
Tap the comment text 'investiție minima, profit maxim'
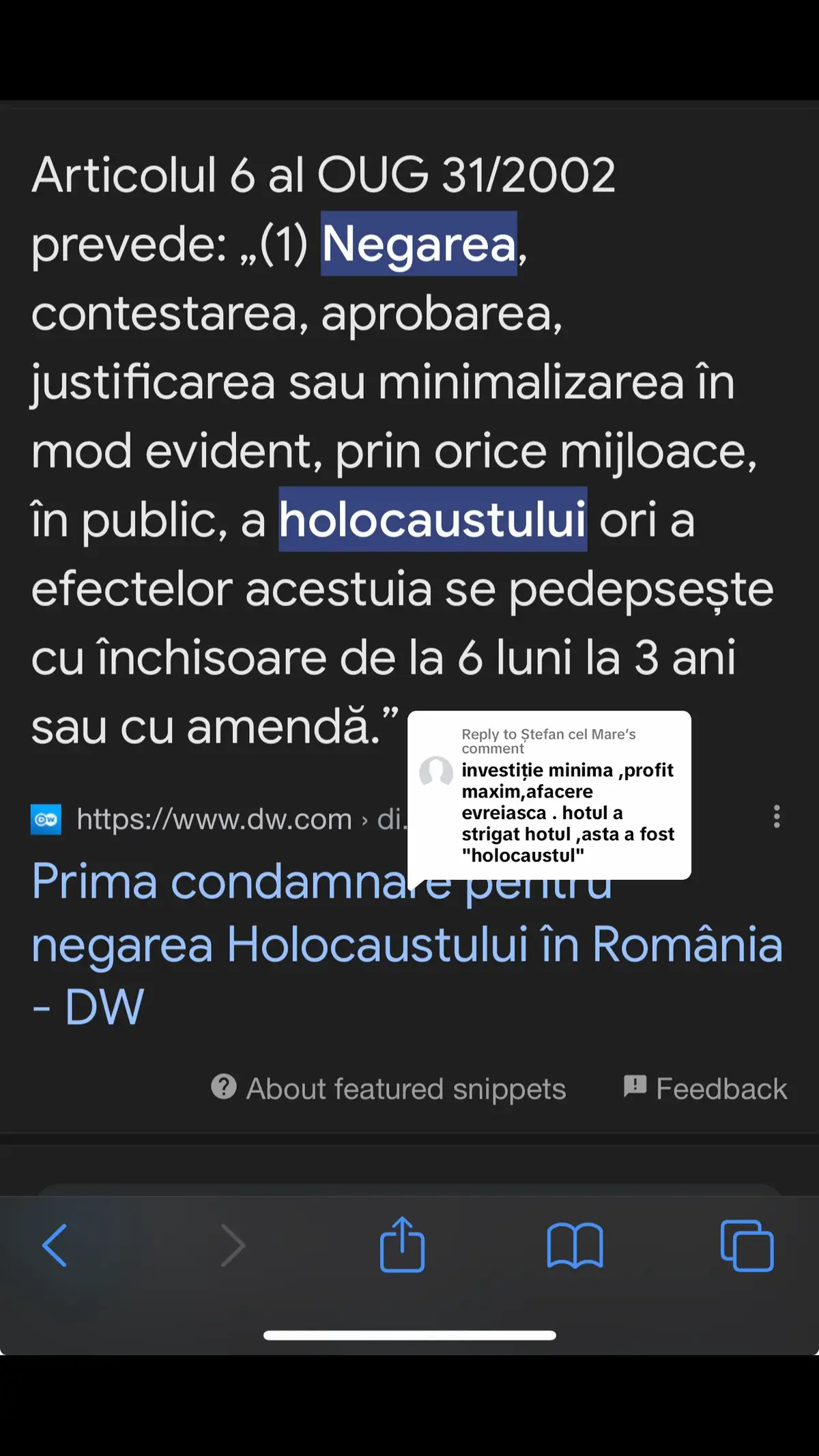(x=567, y=780)
